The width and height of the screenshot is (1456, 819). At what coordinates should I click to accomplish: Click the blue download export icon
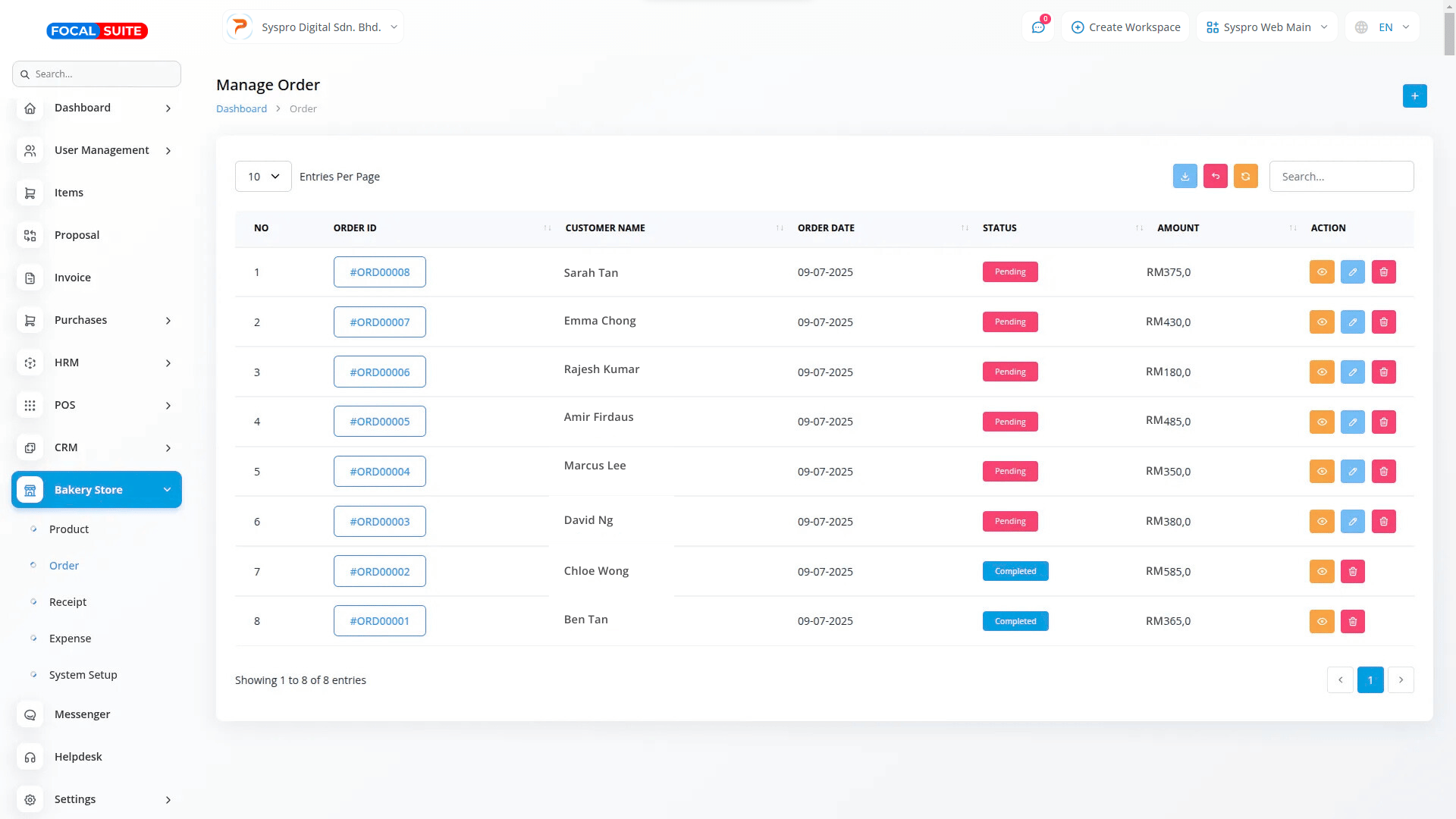pos(1185,176)
